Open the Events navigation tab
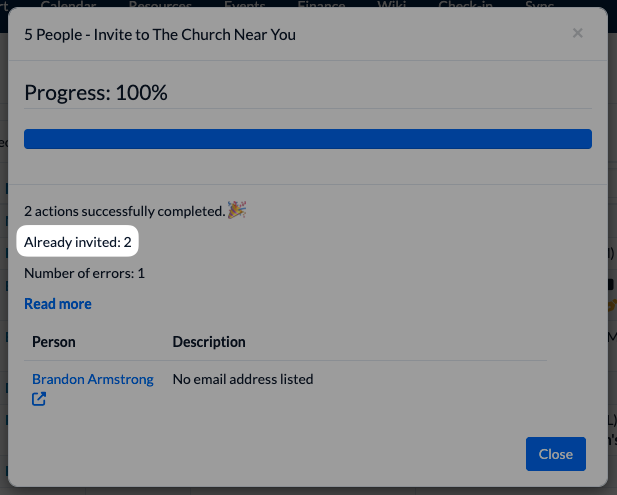 pos(244,5)
